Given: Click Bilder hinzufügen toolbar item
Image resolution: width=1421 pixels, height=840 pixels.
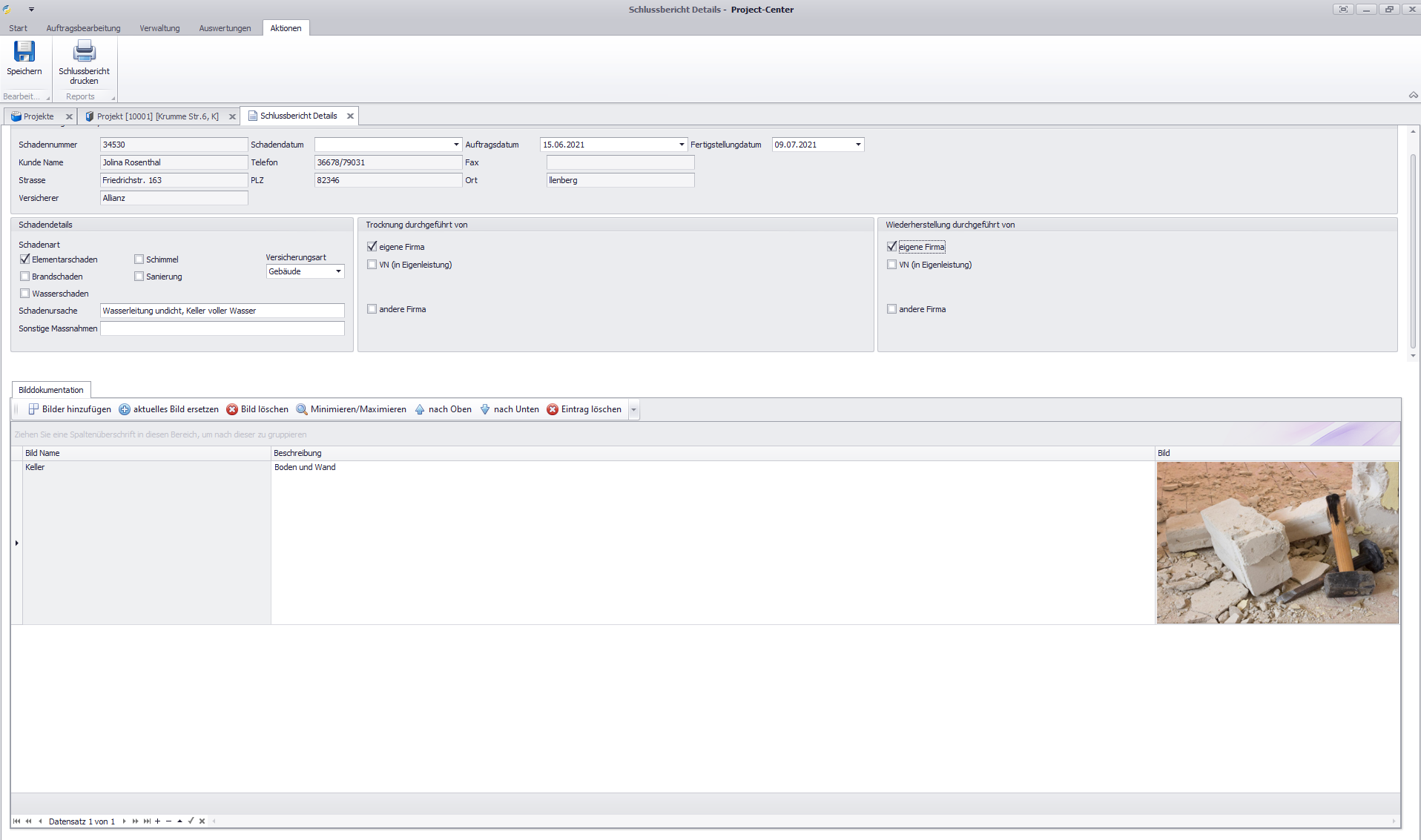Looking at the screenshot, I should [x=70, y=409].
